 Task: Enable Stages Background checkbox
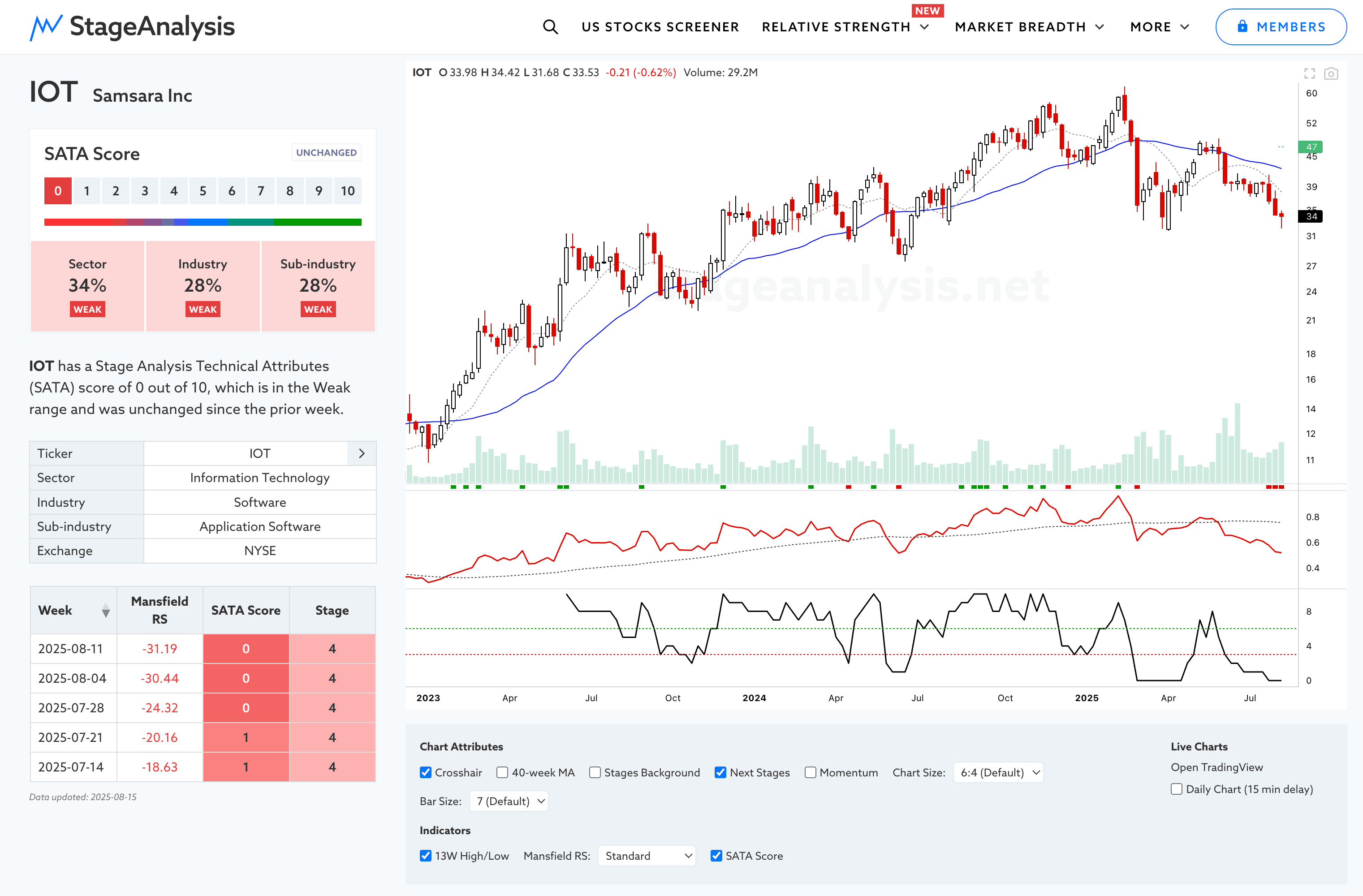tap(595, 772)
